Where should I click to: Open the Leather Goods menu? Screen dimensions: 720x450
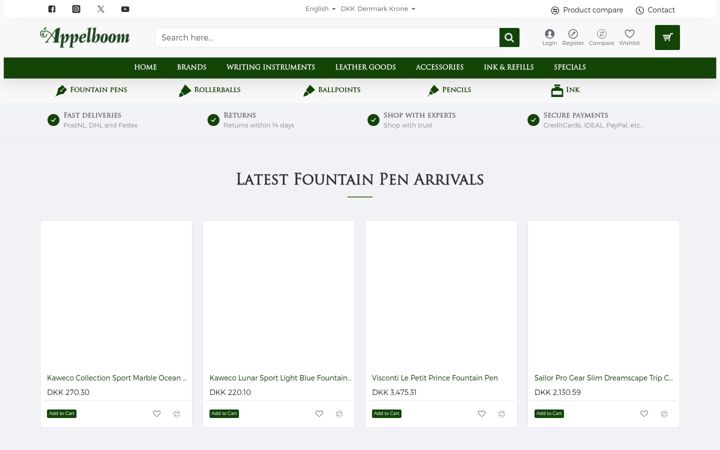pyautogui.click(x=366, y=67)
